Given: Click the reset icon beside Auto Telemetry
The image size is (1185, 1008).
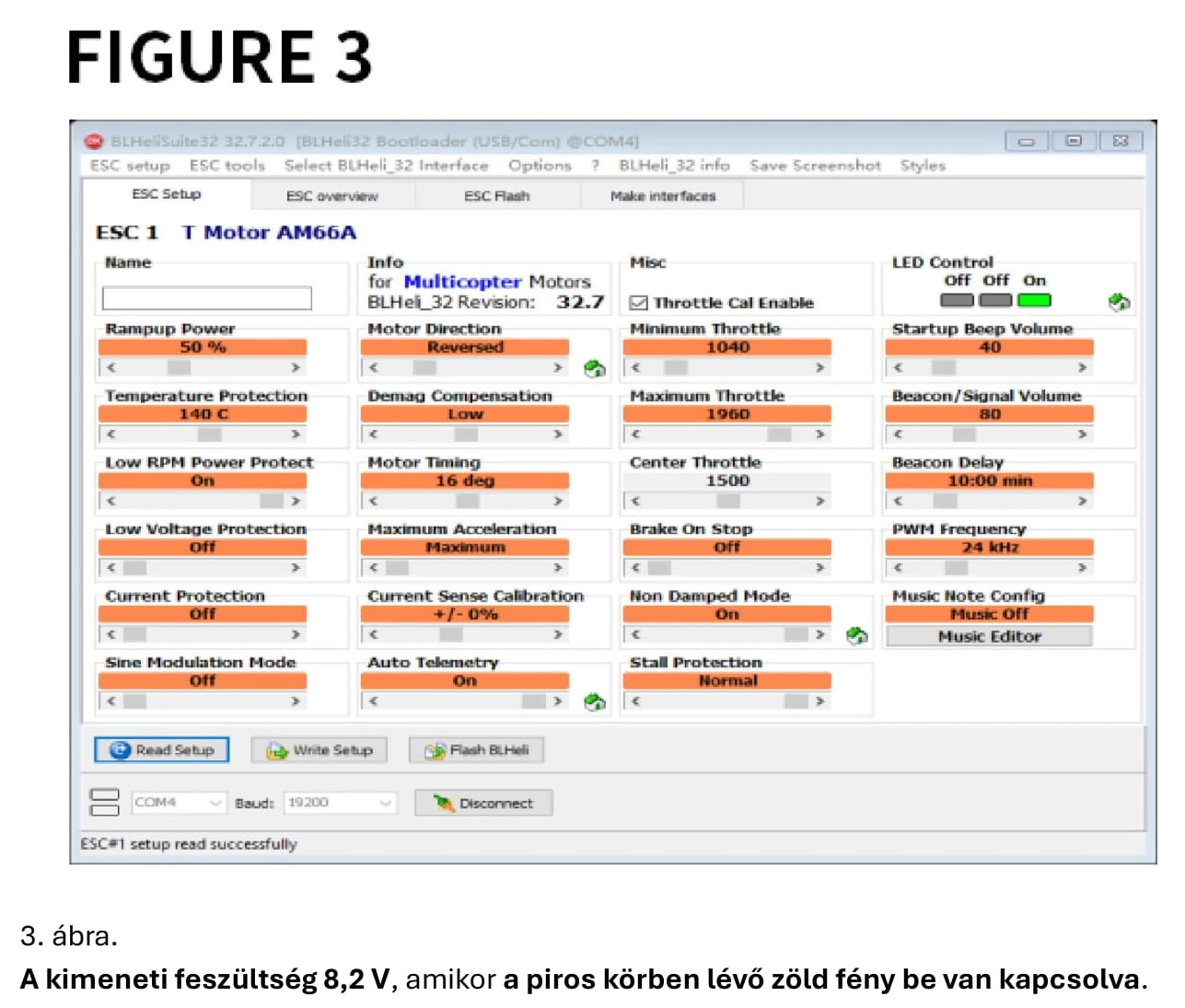Looking at the screenshot, I should tap(595, 702).
